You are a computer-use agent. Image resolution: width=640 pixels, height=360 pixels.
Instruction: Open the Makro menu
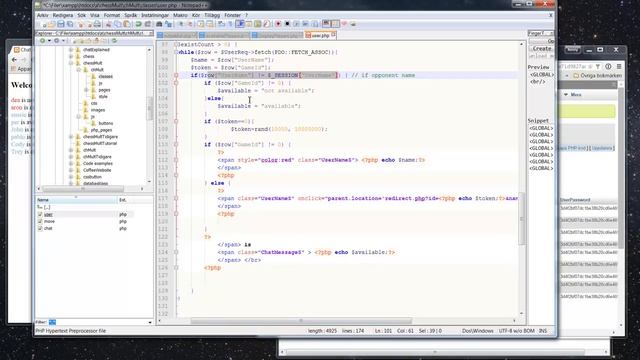(x=180, y=15)
